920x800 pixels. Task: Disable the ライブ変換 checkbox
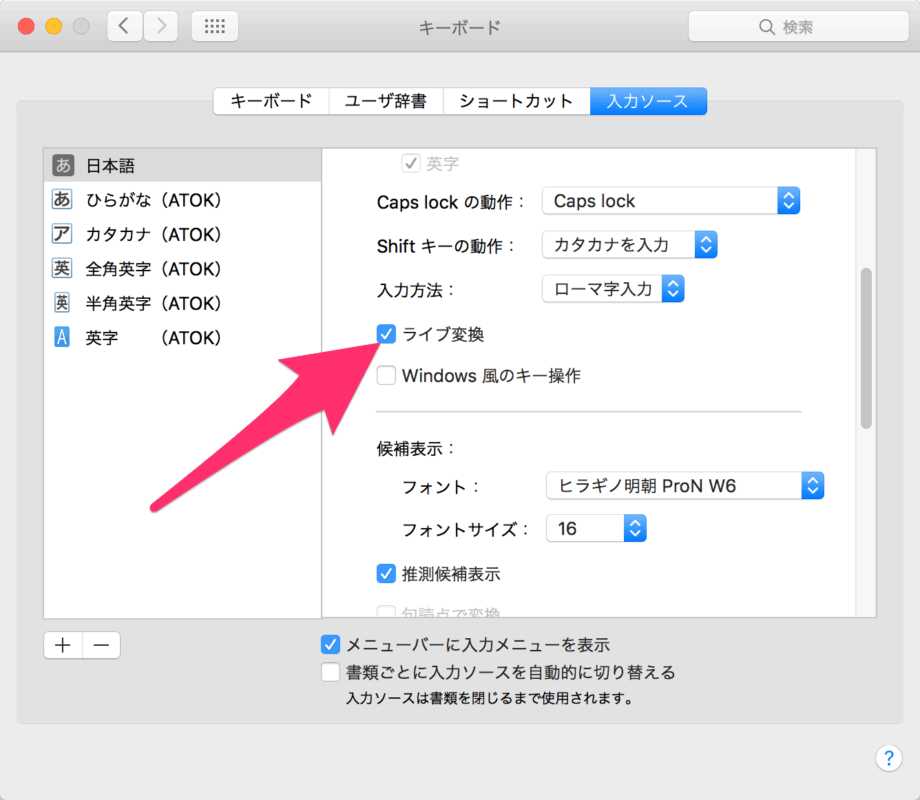click(x=386, y=334)
